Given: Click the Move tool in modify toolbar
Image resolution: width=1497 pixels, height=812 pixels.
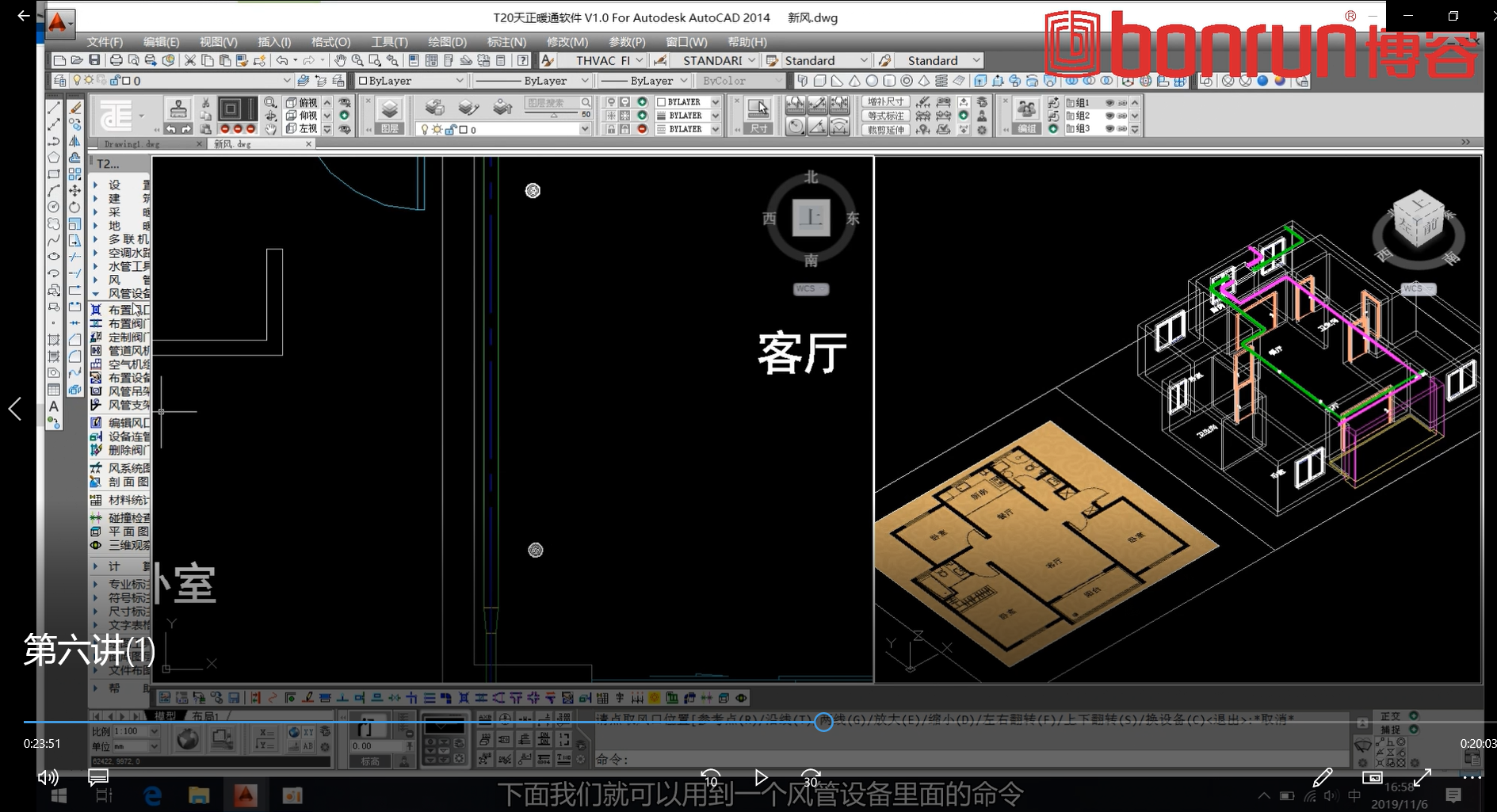Looking at the screenshot, I should tap(75, 190).
